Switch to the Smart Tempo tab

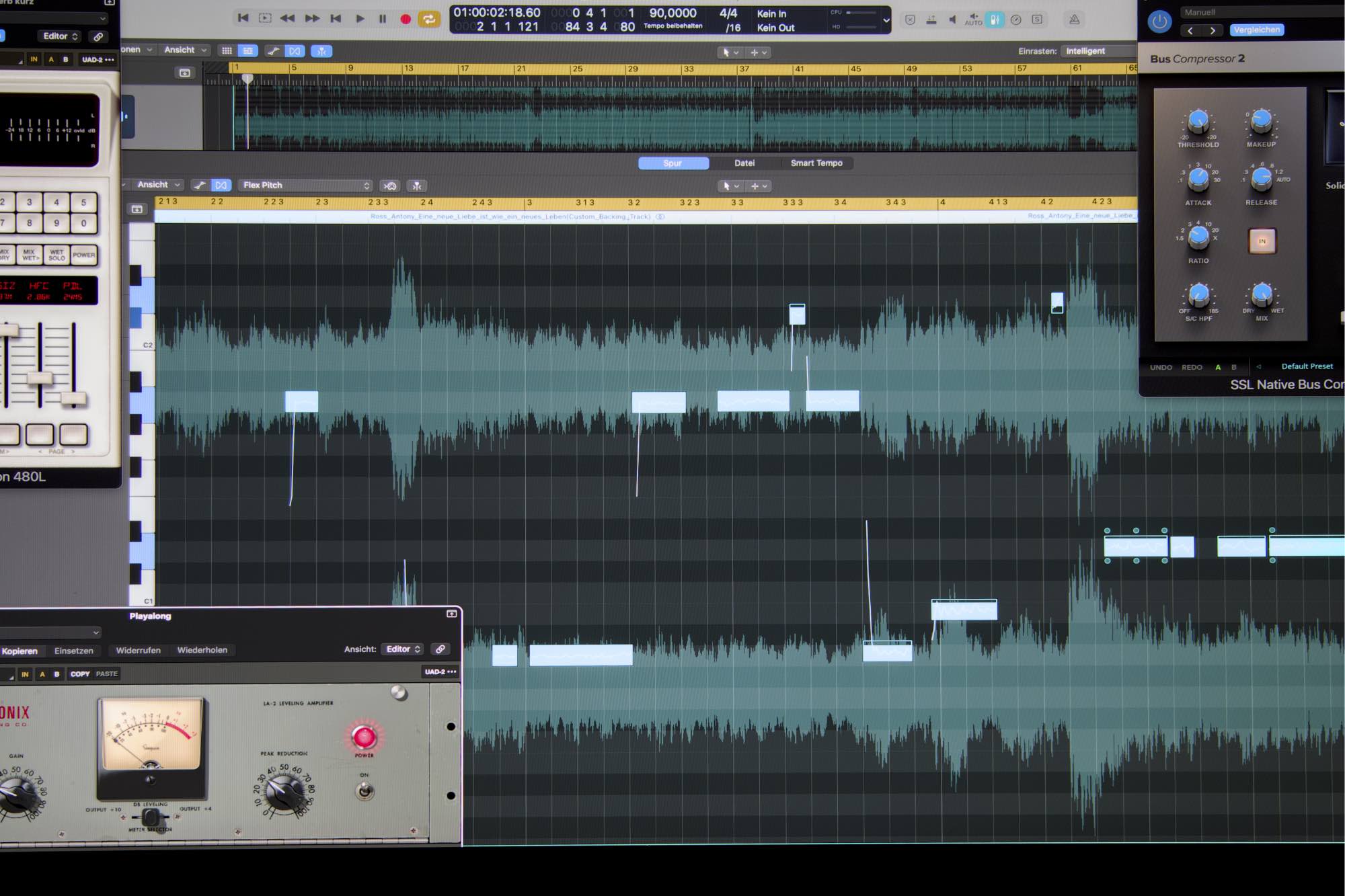[816, 163]
